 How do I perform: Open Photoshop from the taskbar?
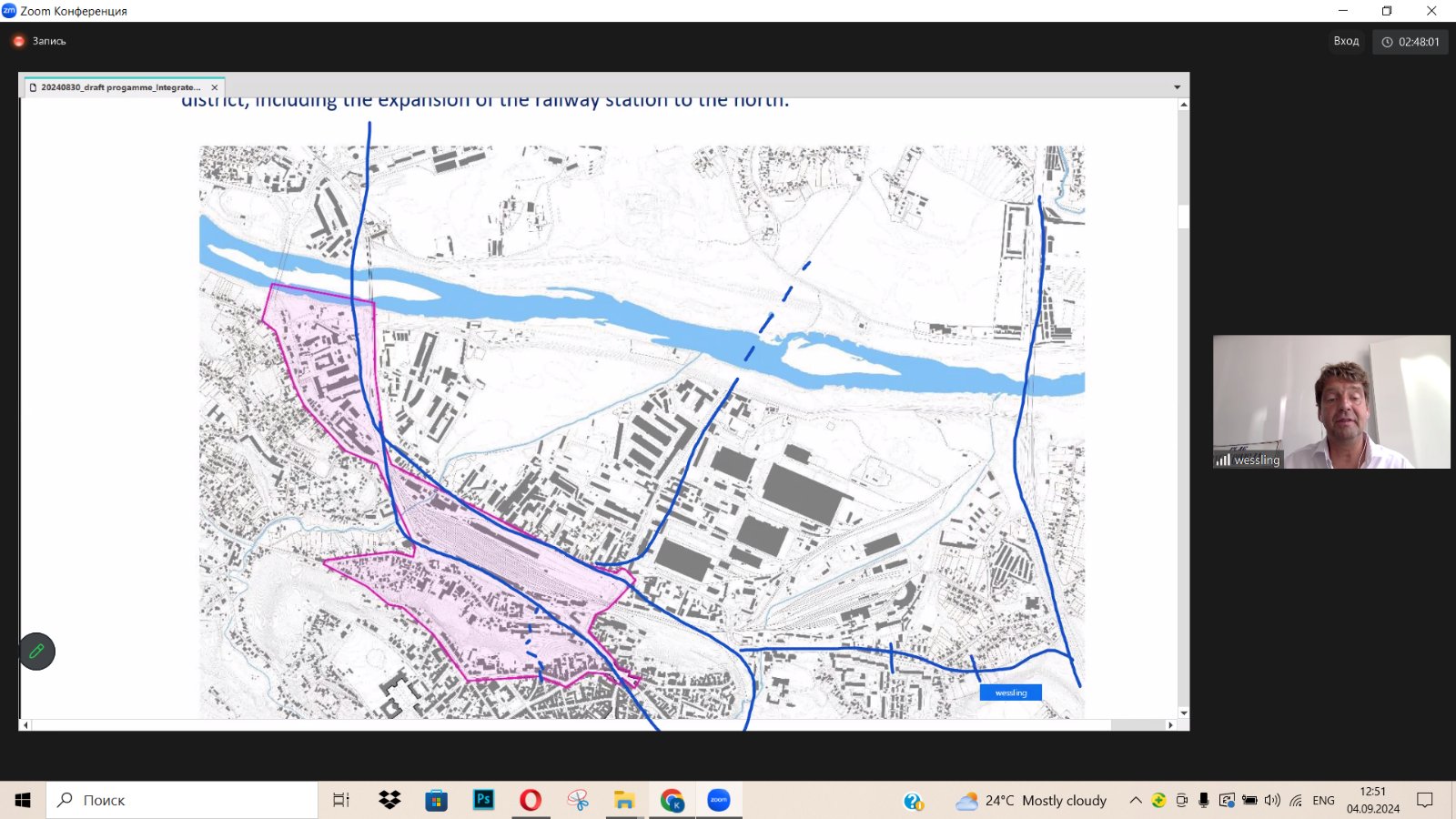(x=483, y=800)
